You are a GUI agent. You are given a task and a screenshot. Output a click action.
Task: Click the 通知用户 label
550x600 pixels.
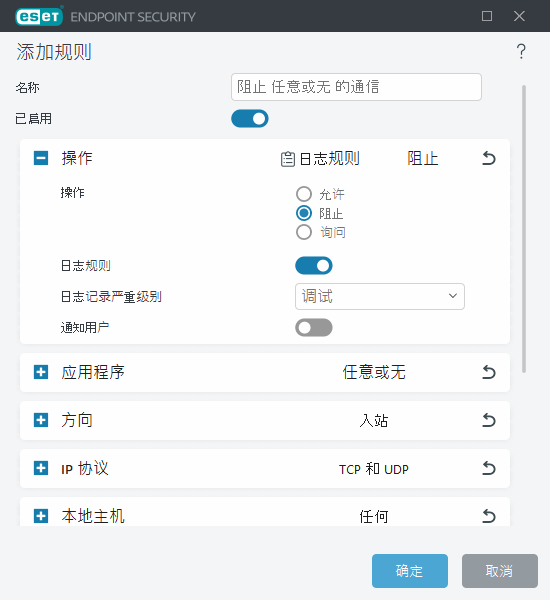(x=85, y=328)
